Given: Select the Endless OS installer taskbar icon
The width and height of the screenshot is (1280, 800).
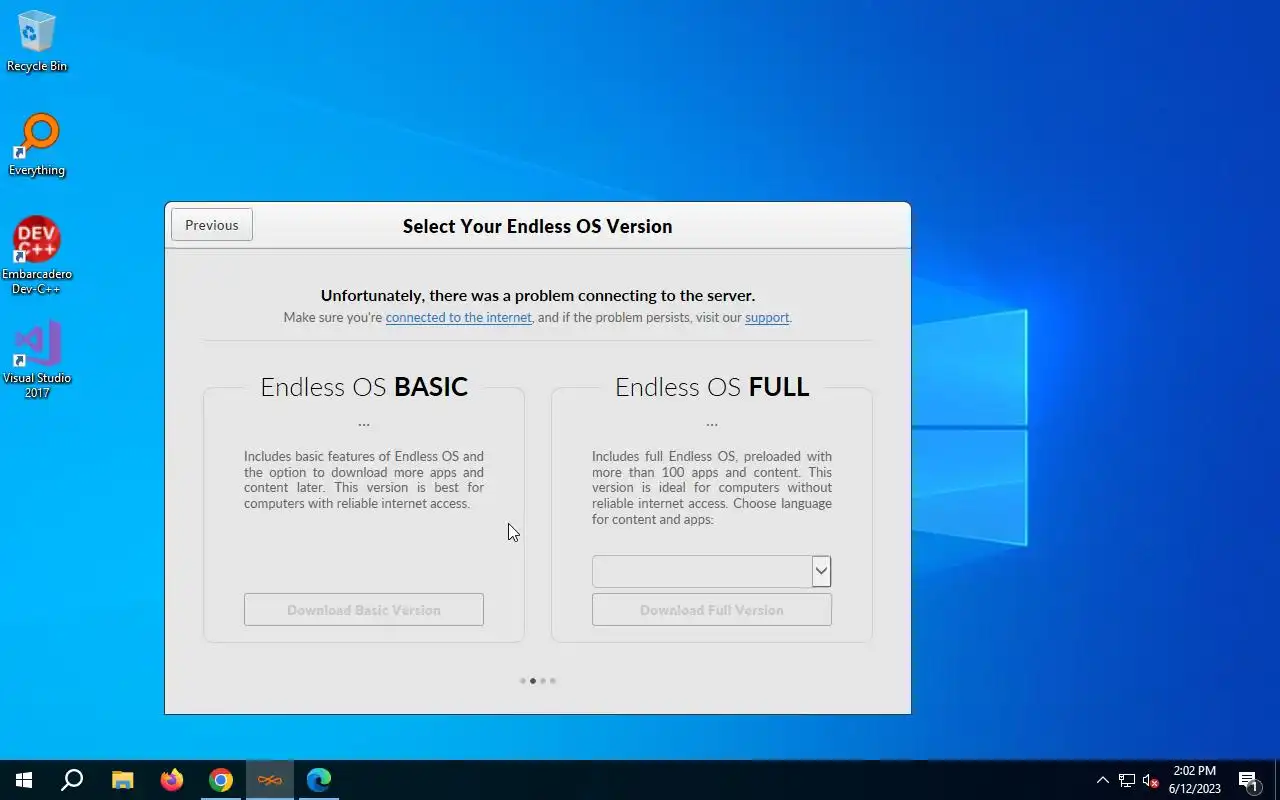Looking at the screenshot, I should click(x=270, y=780).
